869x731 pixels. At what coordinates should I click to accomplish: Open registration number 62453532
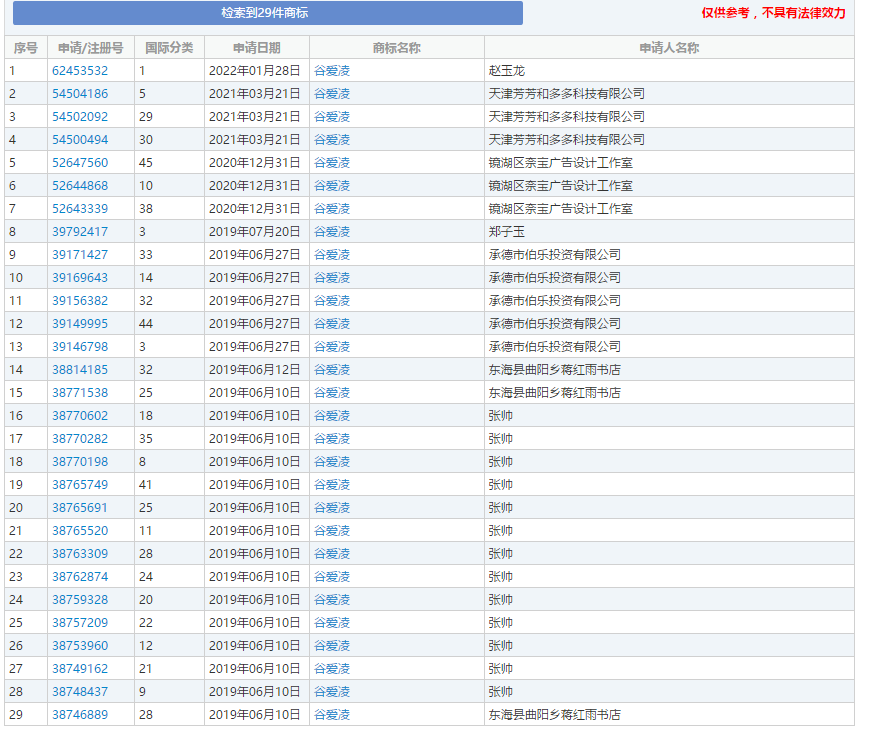80,71
